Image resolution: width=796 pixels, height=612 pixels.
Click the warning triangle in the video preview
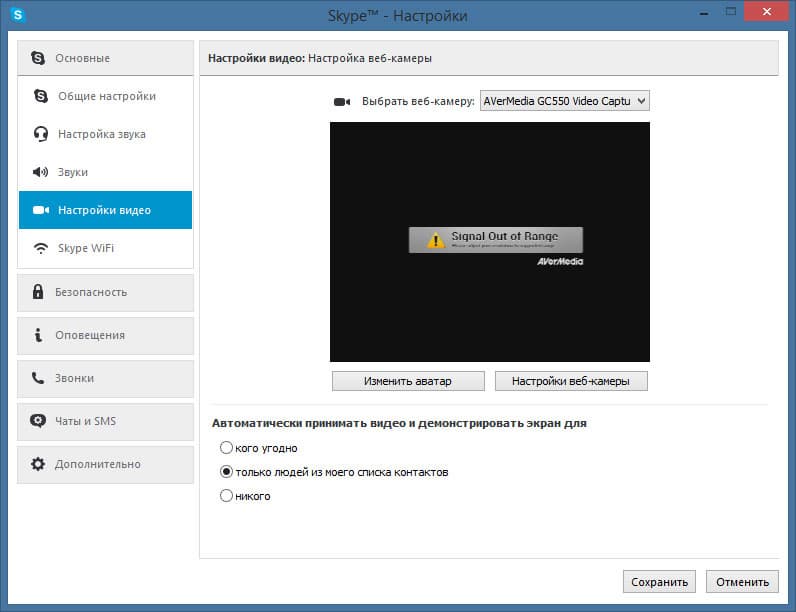pyautogui.click(x=436, y=240)
